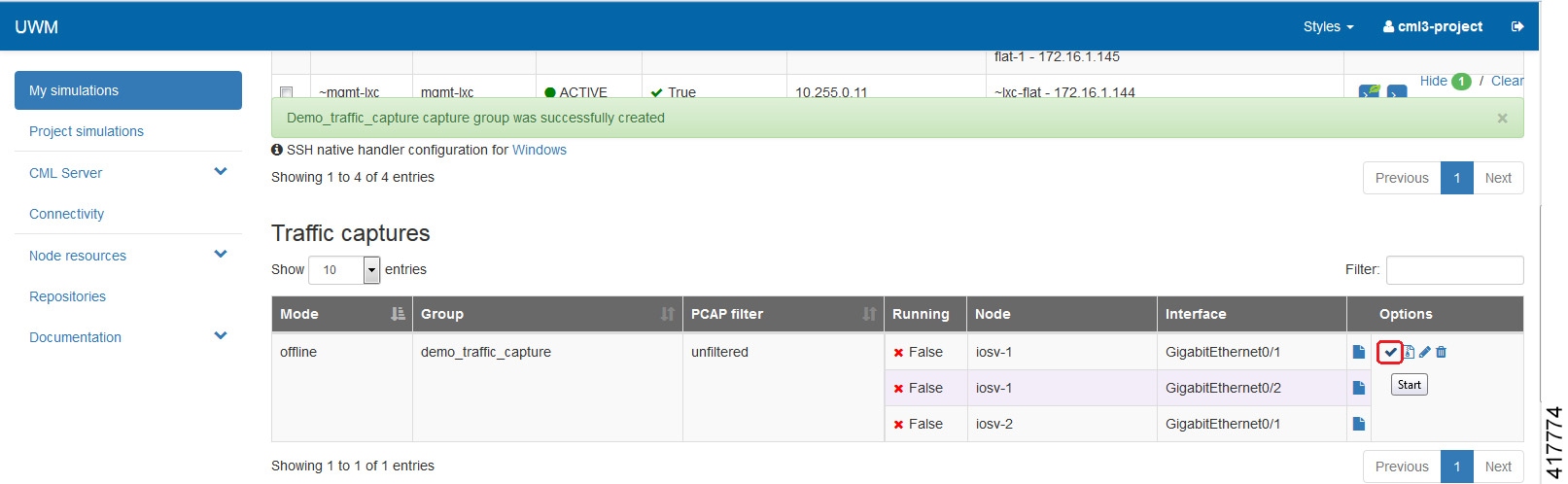Image resolution: width=1568 pixels, height=484 pixels.
Task: Click the logout icon in top bar
Action: pos(1517,26)
